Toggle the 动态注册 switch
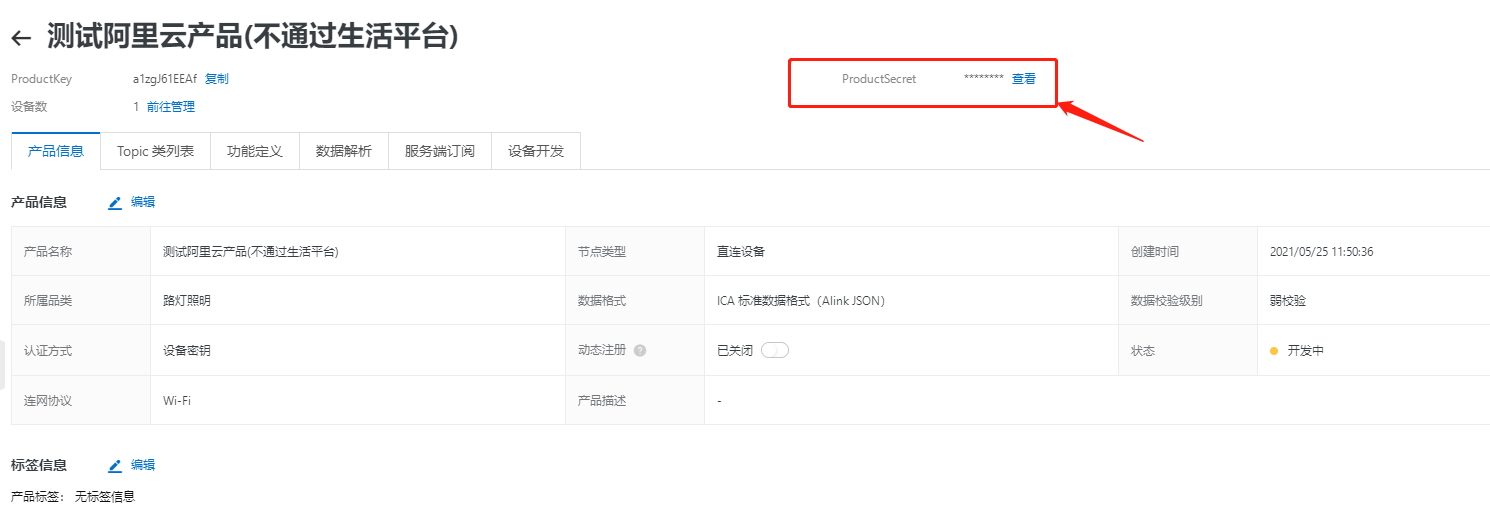Image resolution: width=1490 pixels, height=509 pixels. [x=775, y=350]
